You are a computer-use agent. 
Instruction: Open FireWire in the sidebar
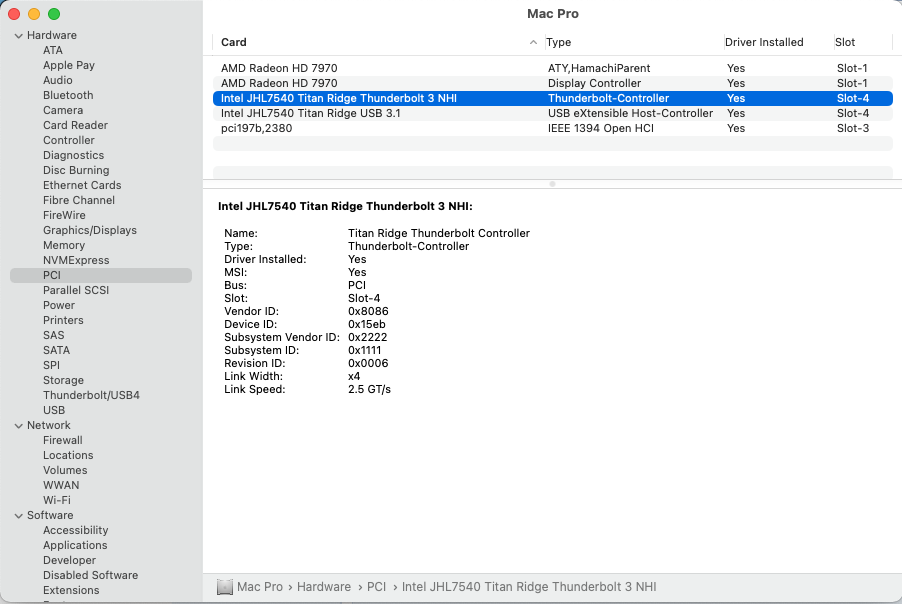coord(64,215)
